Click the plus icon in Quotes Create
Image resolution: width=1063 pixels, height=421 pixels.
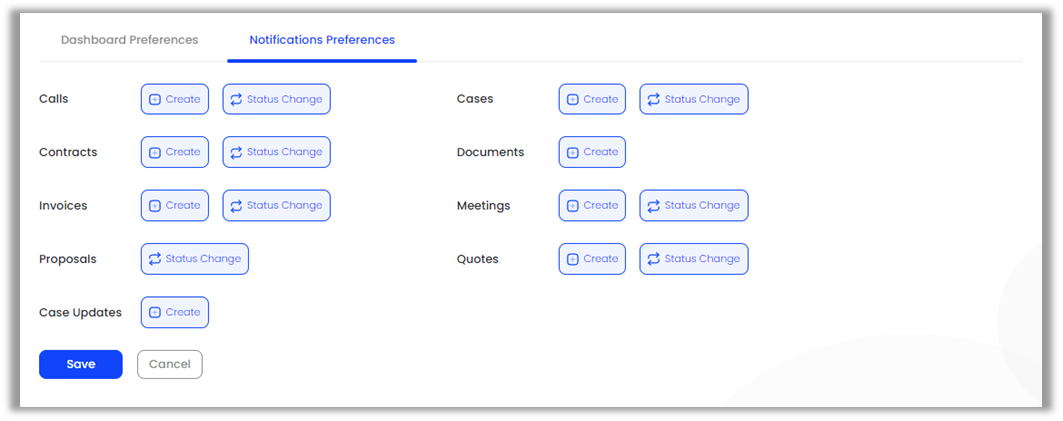click(572, 259)
